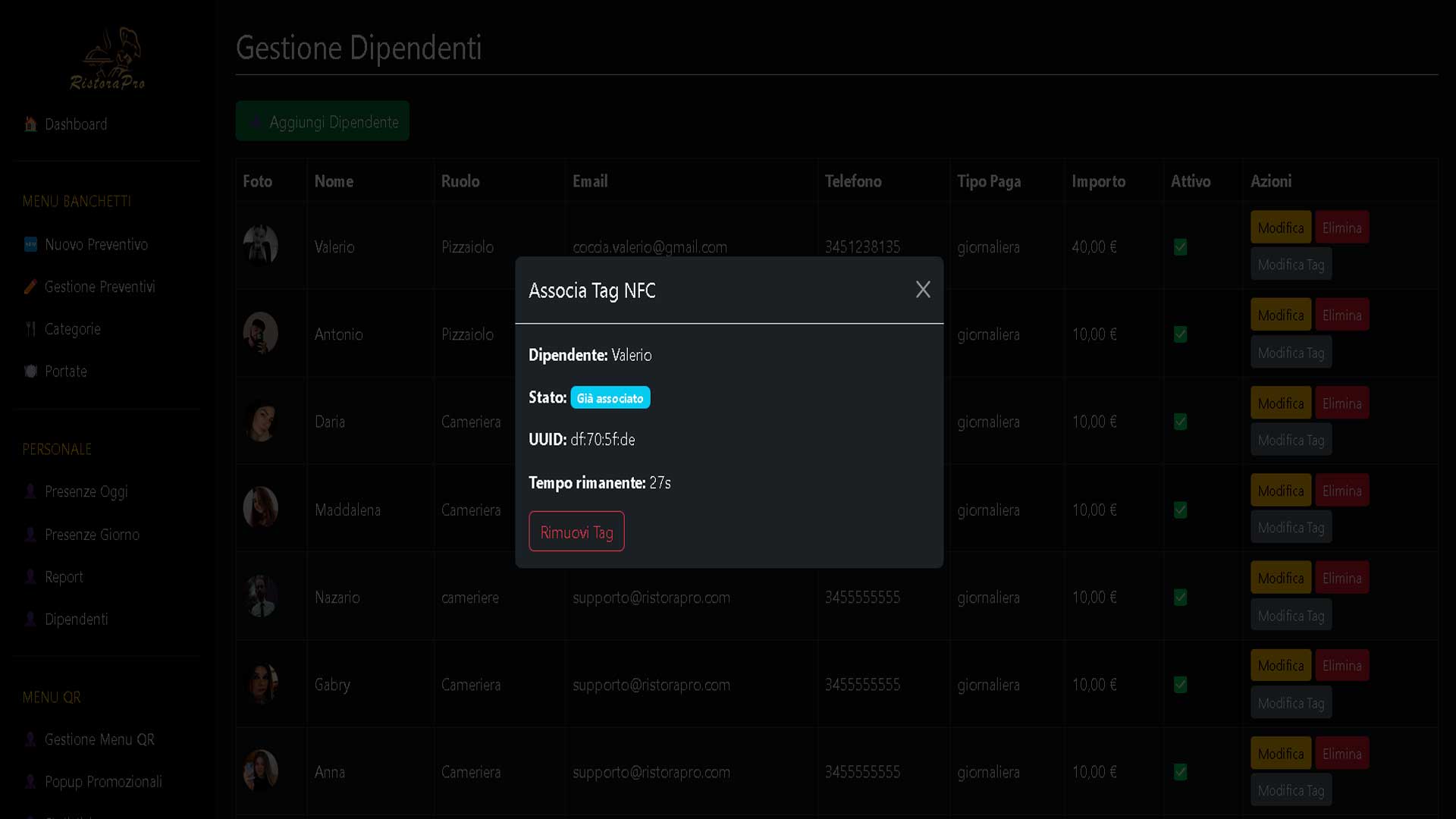Image resolution: width=1456 pixels, height=819 pixels.
Task: Click Modifica for Daria
Action: pos(1281,403)
